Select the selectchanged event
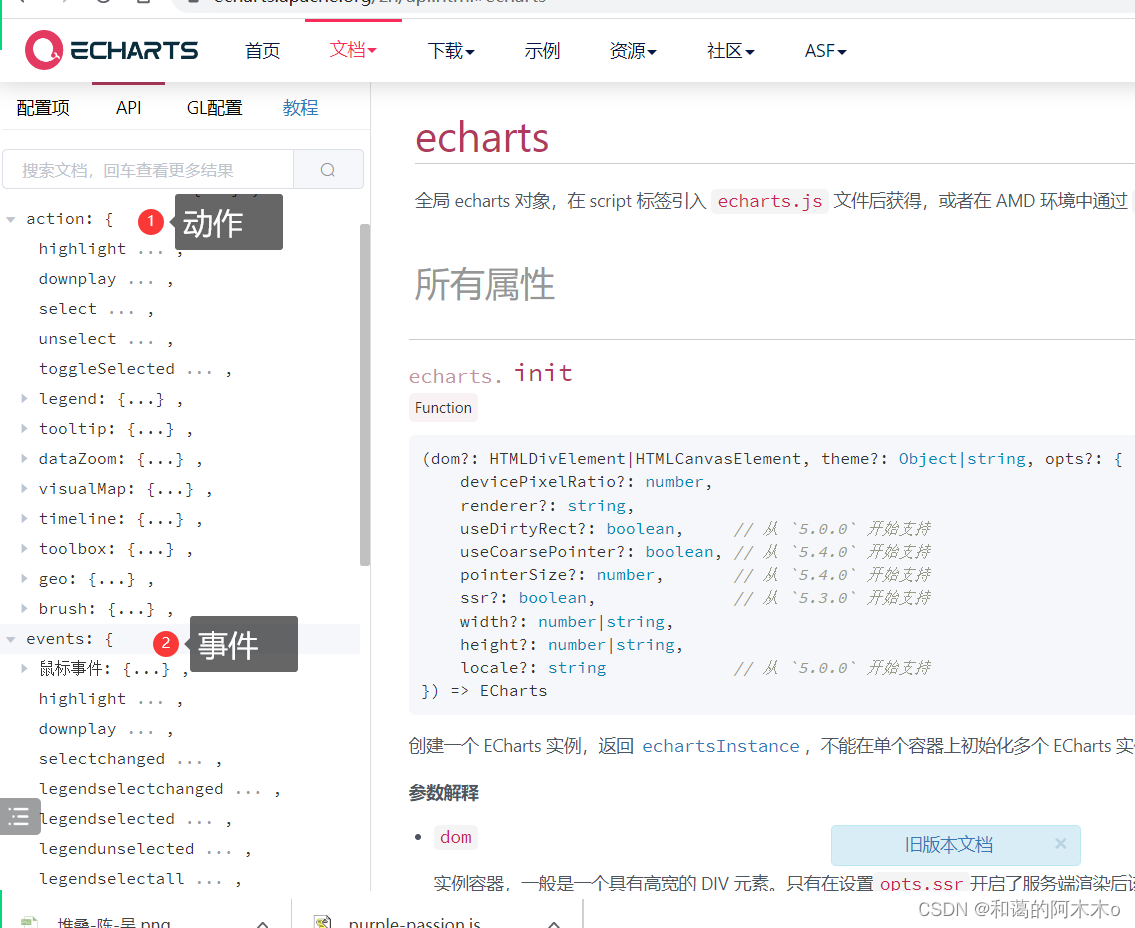Image resolution: width=1135 pixels, height=928 pixels. pyautogui.click(x=102, y=759)
